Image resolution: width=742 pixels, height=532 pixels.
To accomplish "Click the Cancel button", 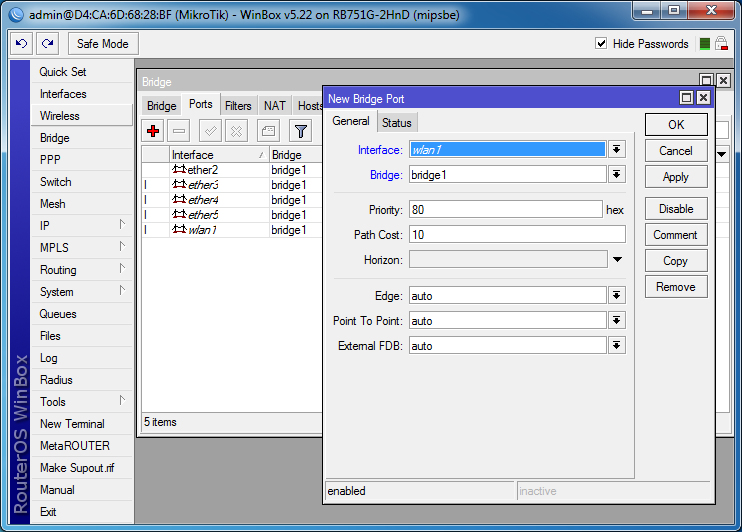I will 676,151.
